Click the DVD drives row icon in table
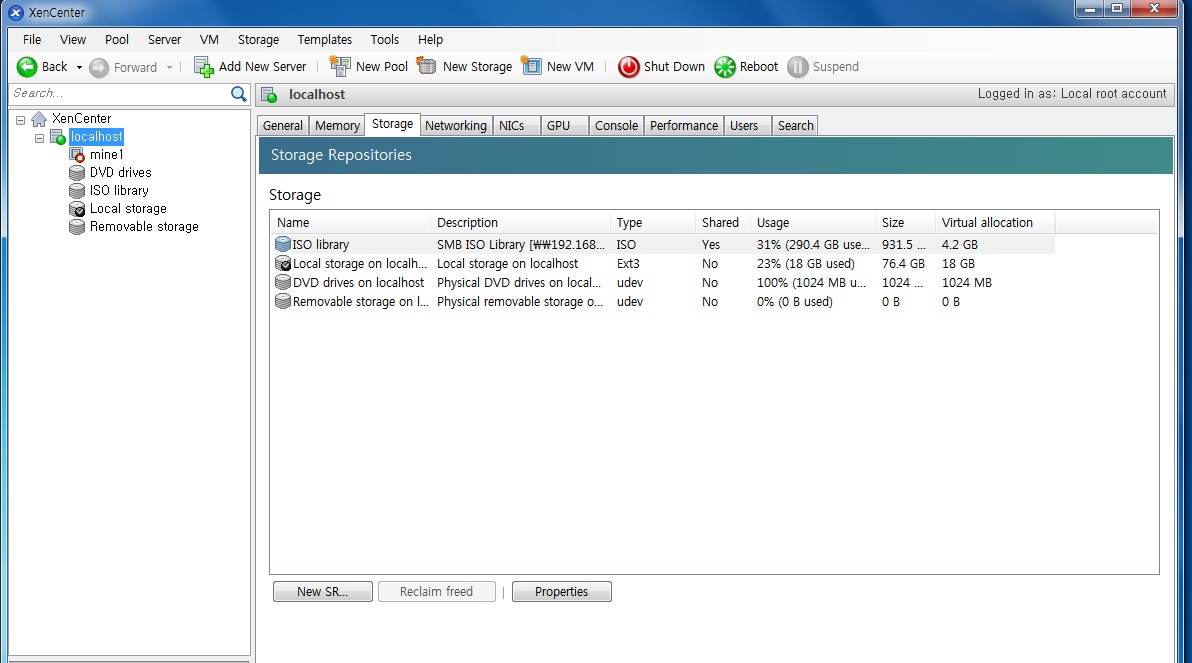The height and width of the screenshot is (663, 1192). (283, 282)
